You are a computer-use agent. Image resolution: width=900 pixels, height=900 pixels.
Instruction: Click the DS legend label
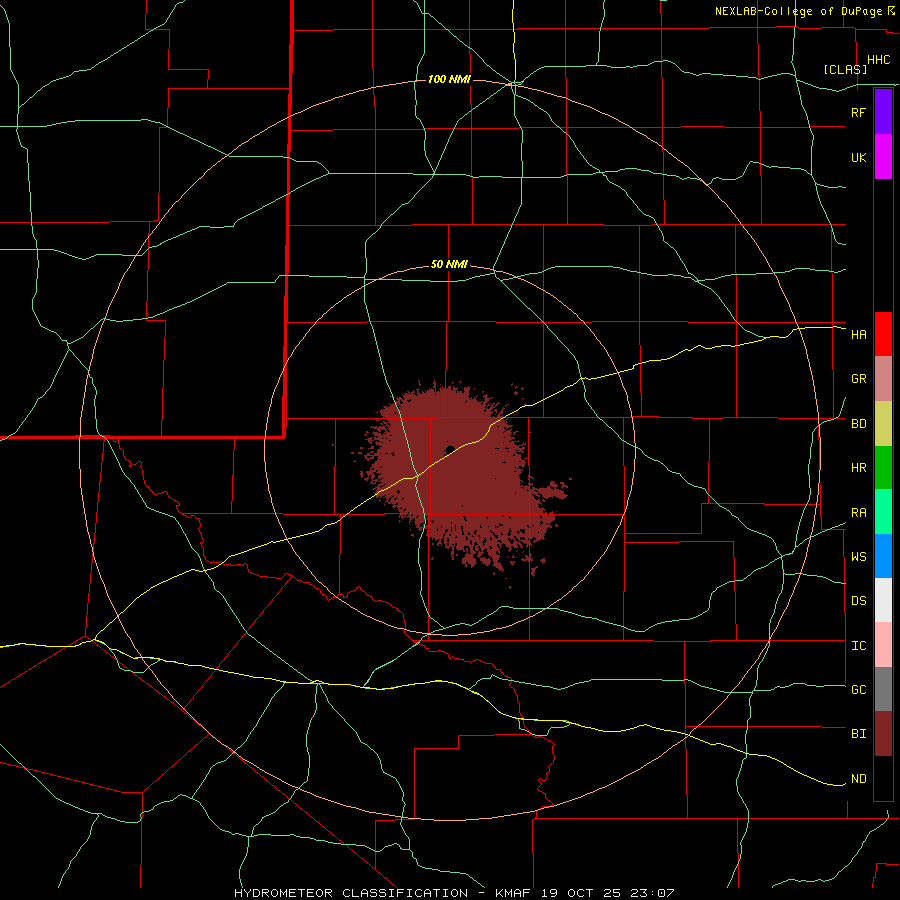[x=858, y=601]
